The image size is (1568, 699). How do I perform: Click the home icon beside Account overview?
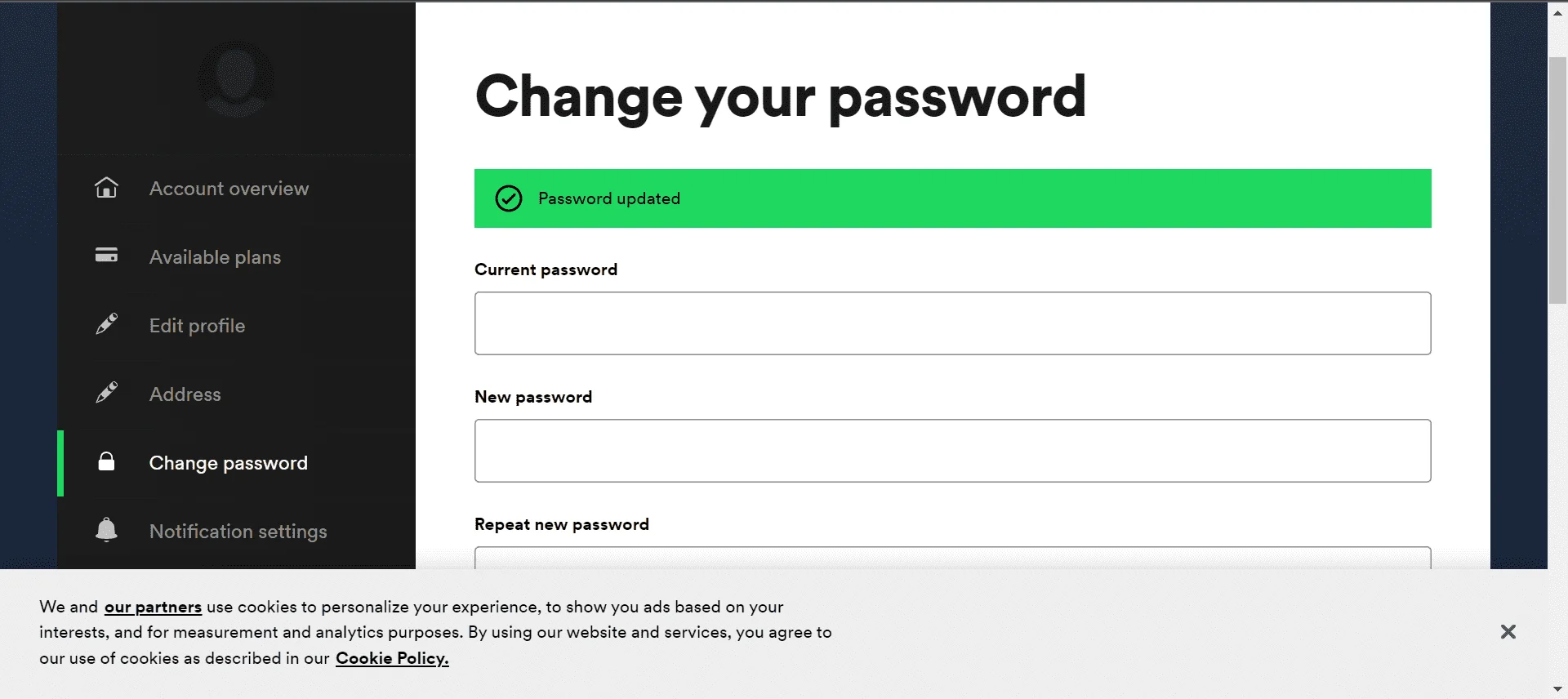pos(106,188)
